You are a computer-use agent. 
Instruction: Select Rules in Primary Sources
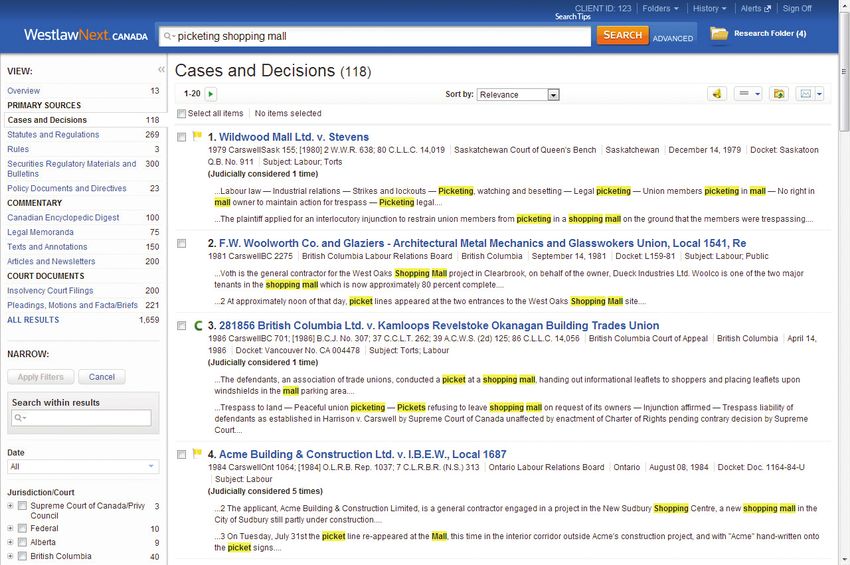(x=18, y=149)
